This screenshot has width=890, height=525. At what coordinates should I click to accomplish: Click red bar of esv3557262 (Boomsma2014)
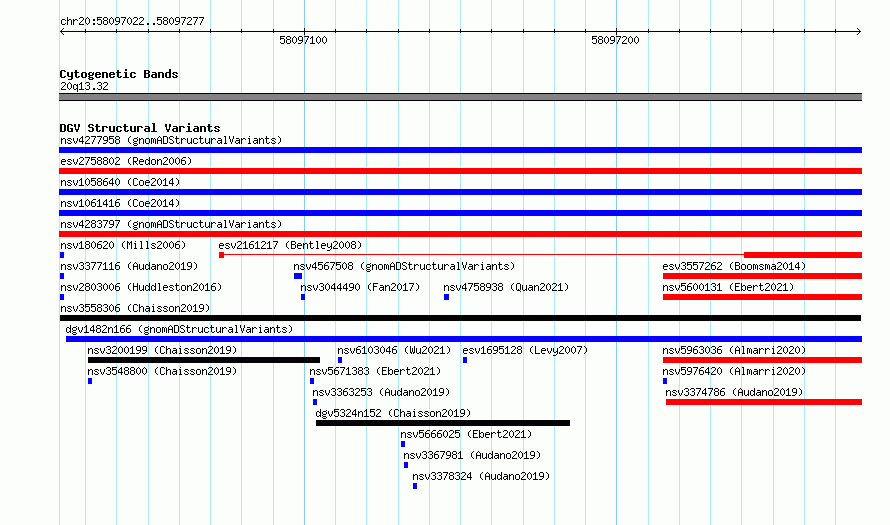click(762, 276)
